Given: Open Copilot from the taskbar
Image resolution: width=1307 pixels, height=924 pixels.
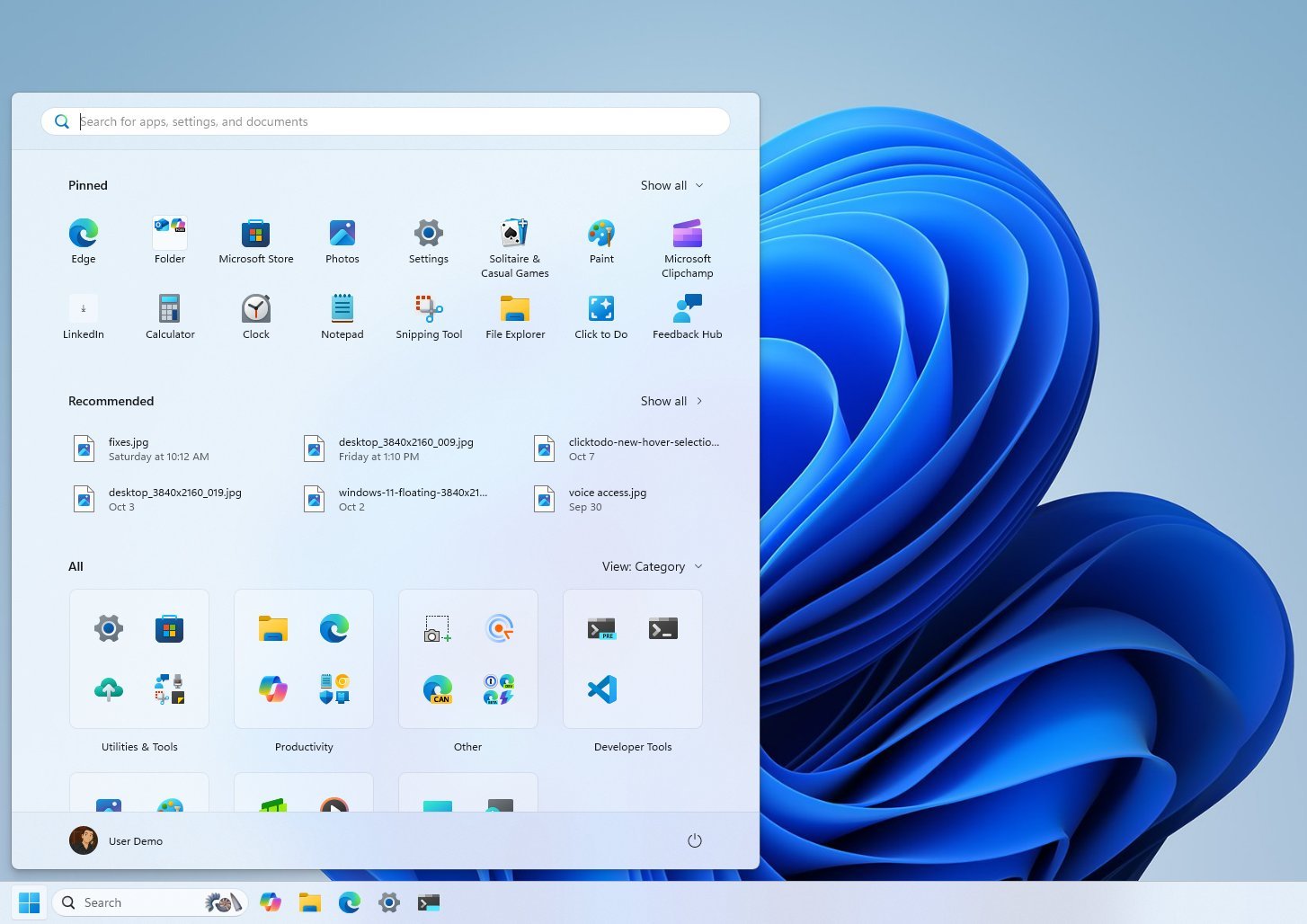Looking at the screenshot, I should click(x=270, y=902).
